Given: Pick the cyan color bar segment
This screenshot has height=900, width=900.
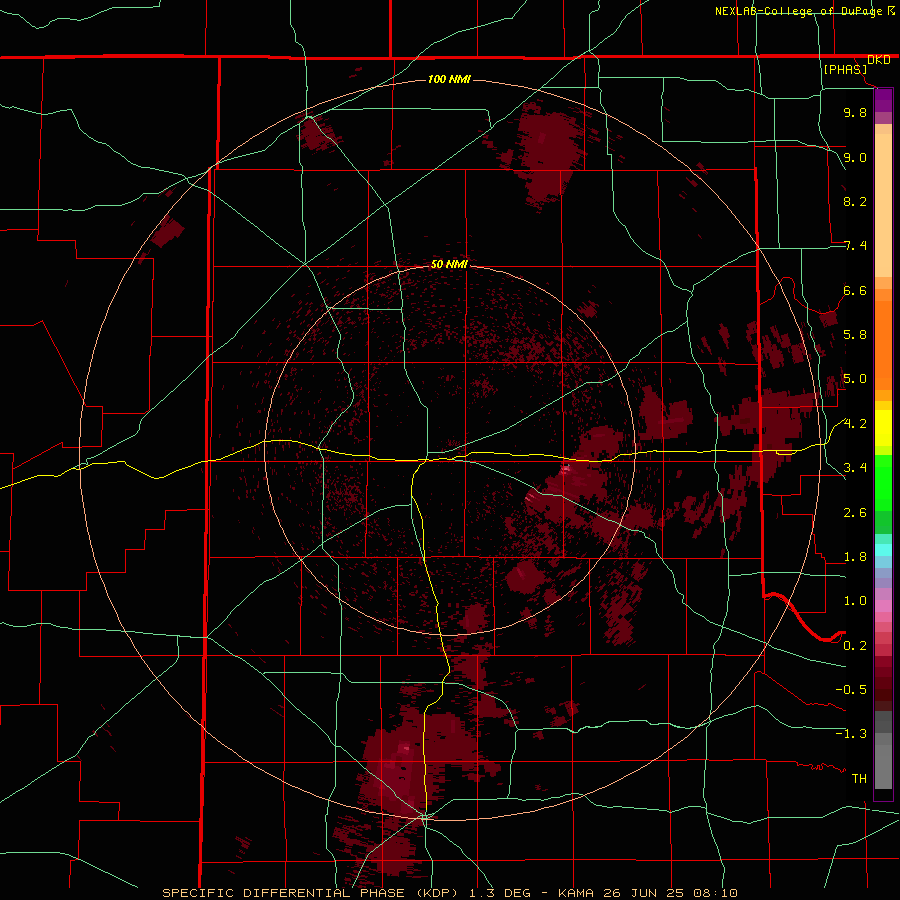Looking at the screenshot, I should pos(883,550).
